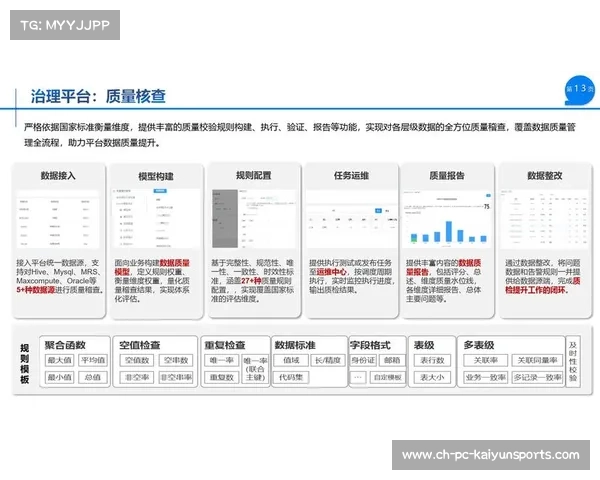Select the 表行数 rule box
This screenshot has height=480, width=600.
pos(432,360)
